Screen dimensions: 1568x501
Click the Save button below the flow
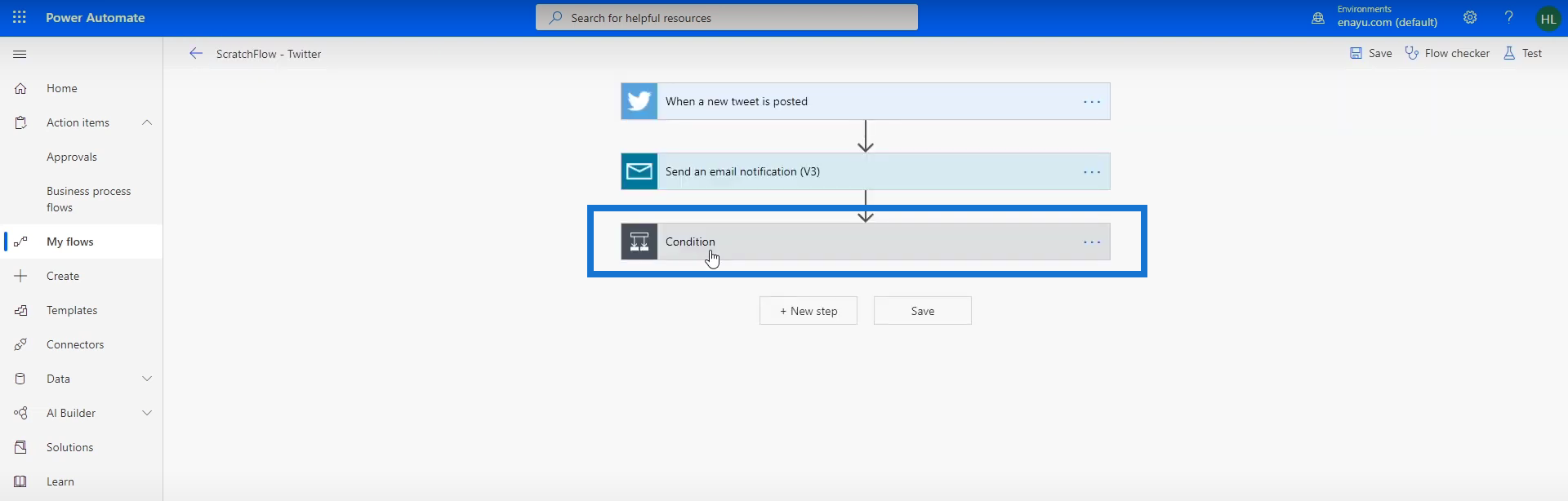923,311
